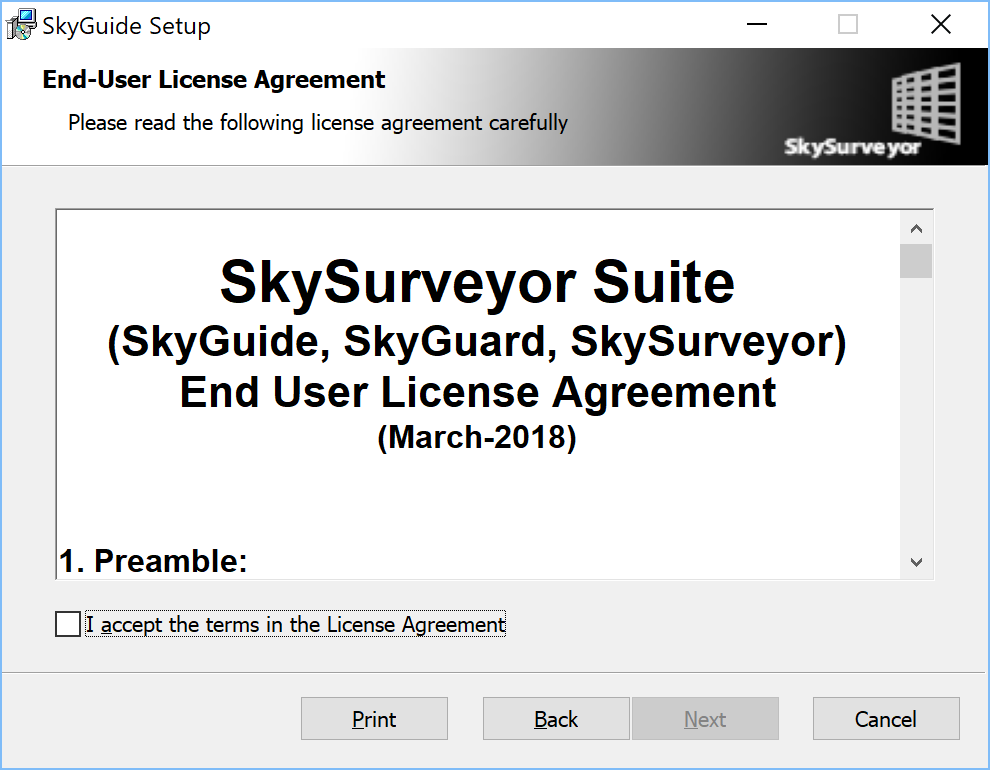This screenshot has height=770, width=990.
Task: Tick the accept license terms checkbox
Action: (x=68, y=625)
